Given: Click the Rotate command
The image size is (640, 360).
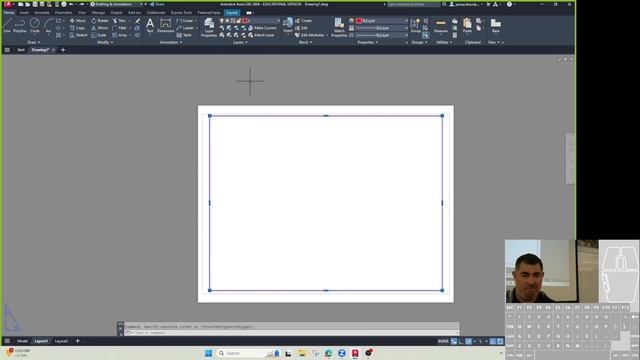Looking at the screenshot, I should pos(100,20).
